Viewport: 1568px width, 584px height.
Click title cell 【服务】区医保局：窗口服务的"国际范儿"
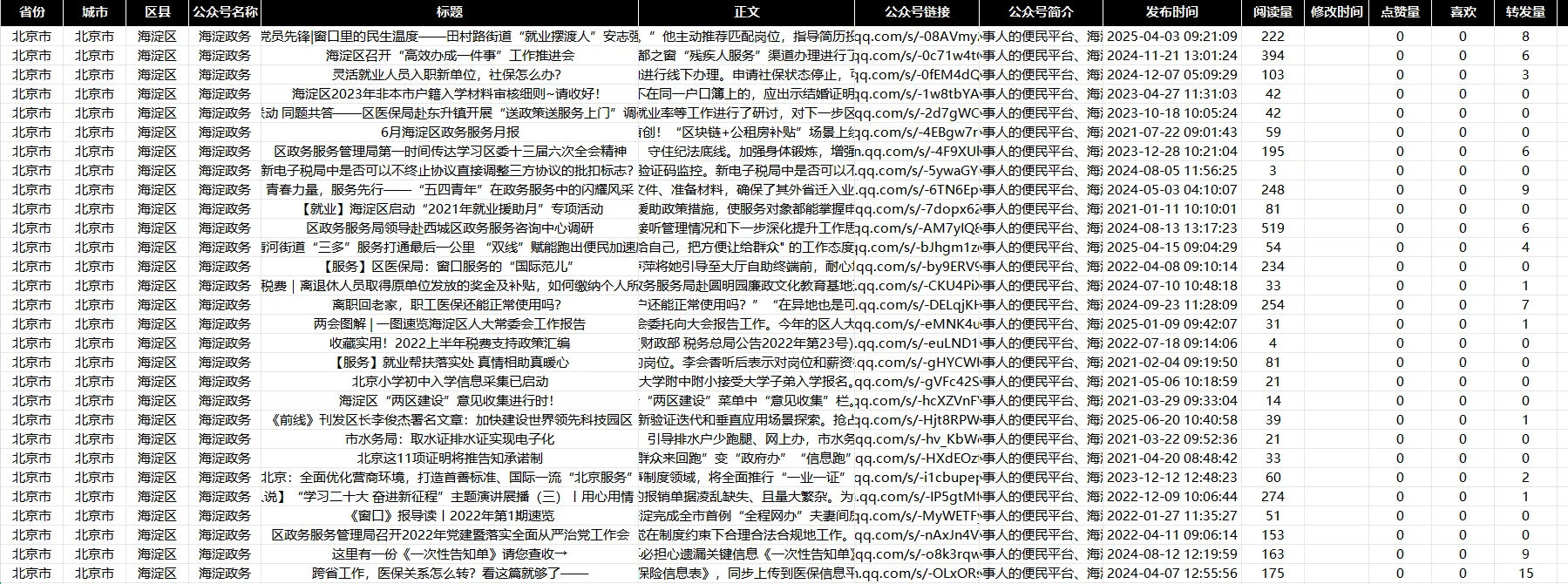point(450,266)
